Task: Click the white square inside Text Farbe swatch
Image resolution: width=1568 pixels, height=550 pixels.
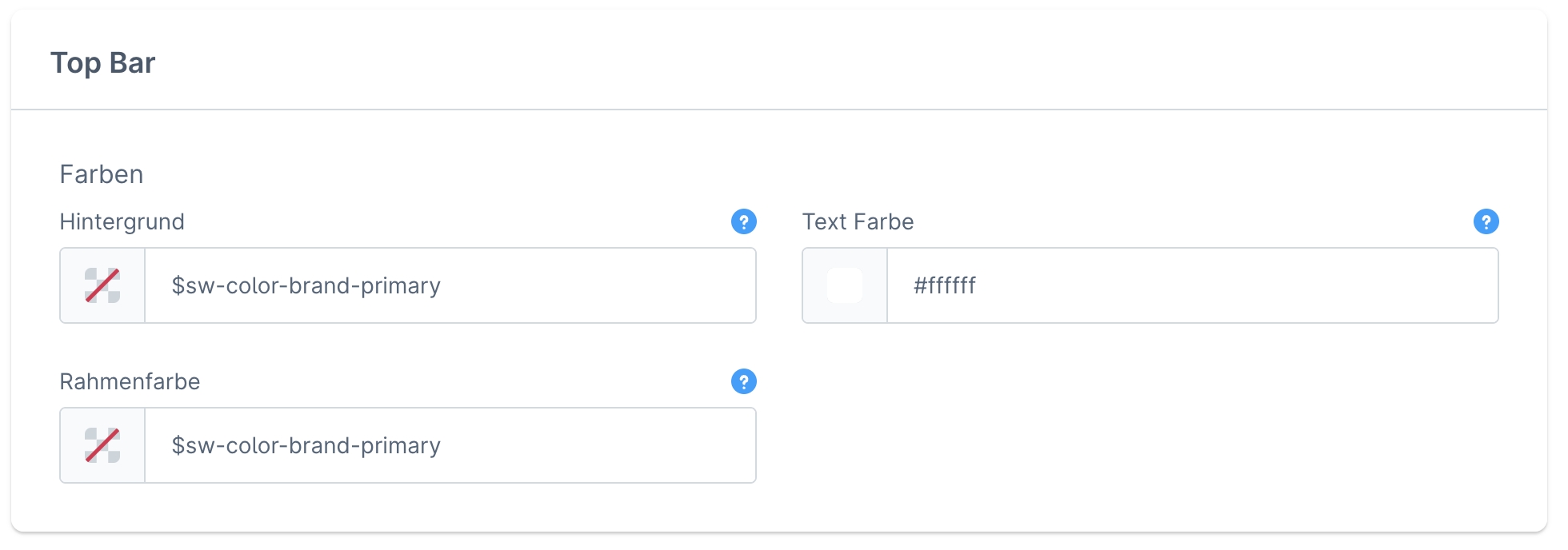Action: 845,285
